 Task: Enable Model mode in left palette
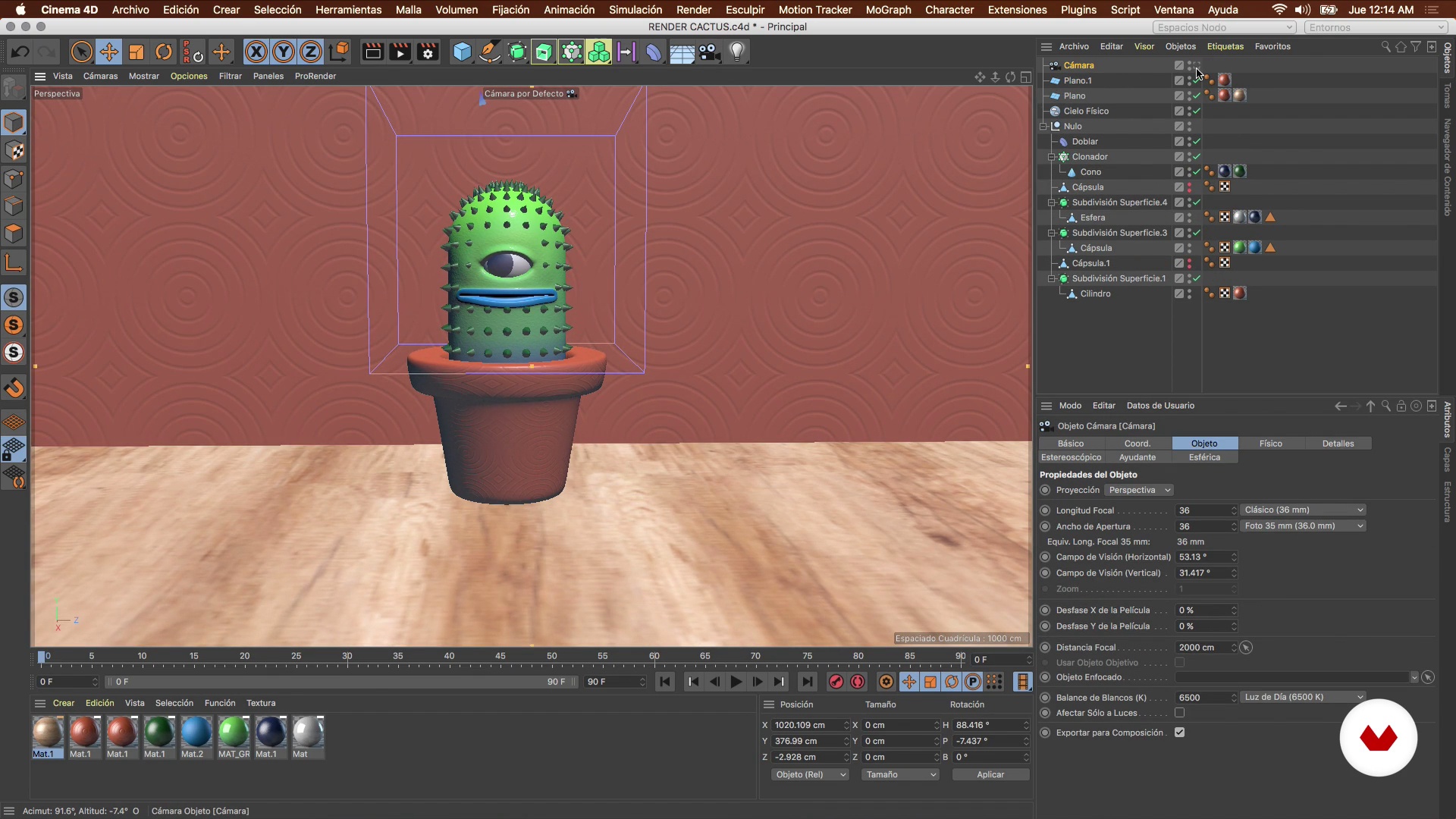14,122
